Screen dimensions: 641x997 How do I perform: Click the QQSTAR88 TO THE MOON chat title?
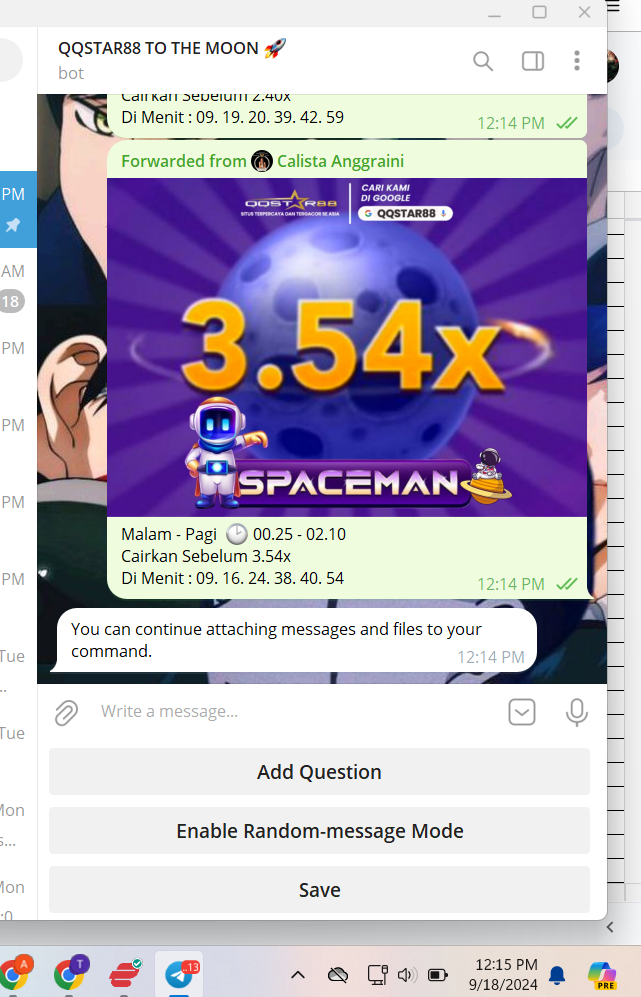172,48
